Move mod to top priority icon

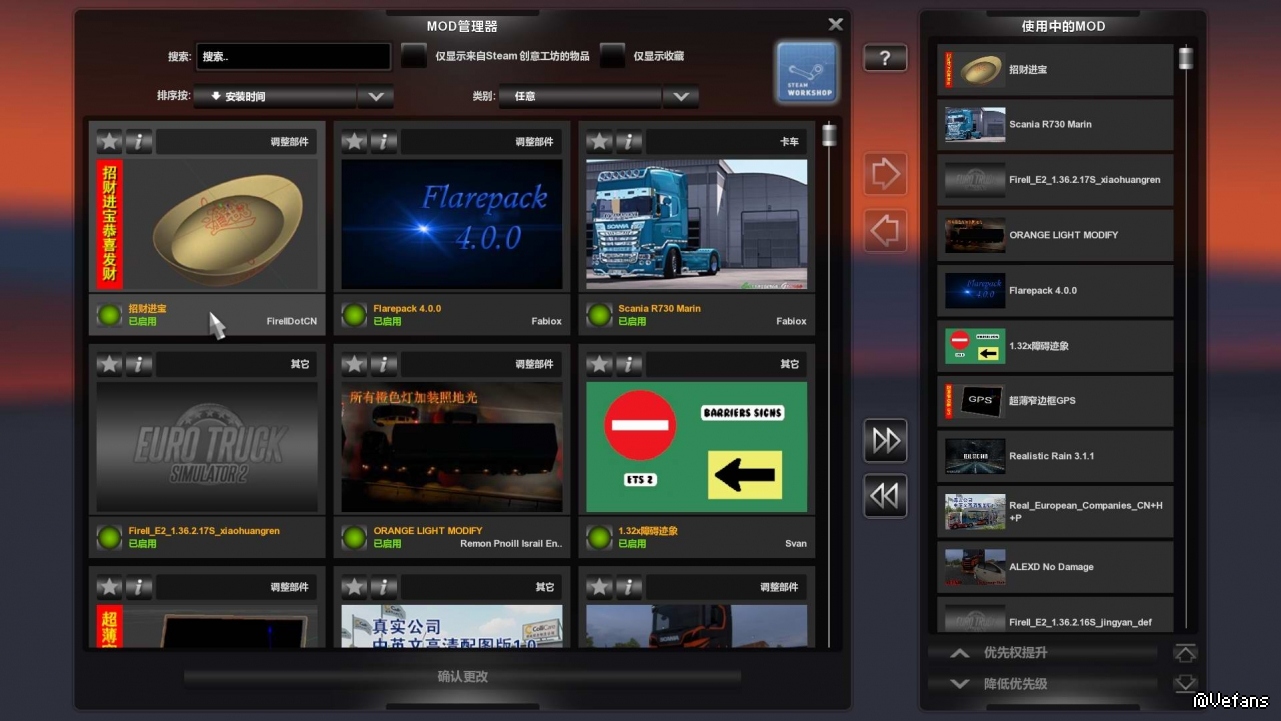coord(1185,654)
